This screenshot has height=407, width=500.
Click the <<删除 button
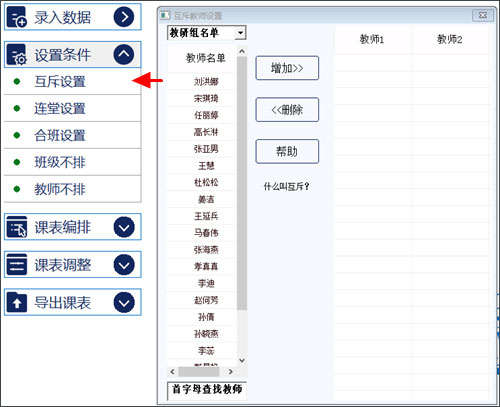click(x=287, y=110)
